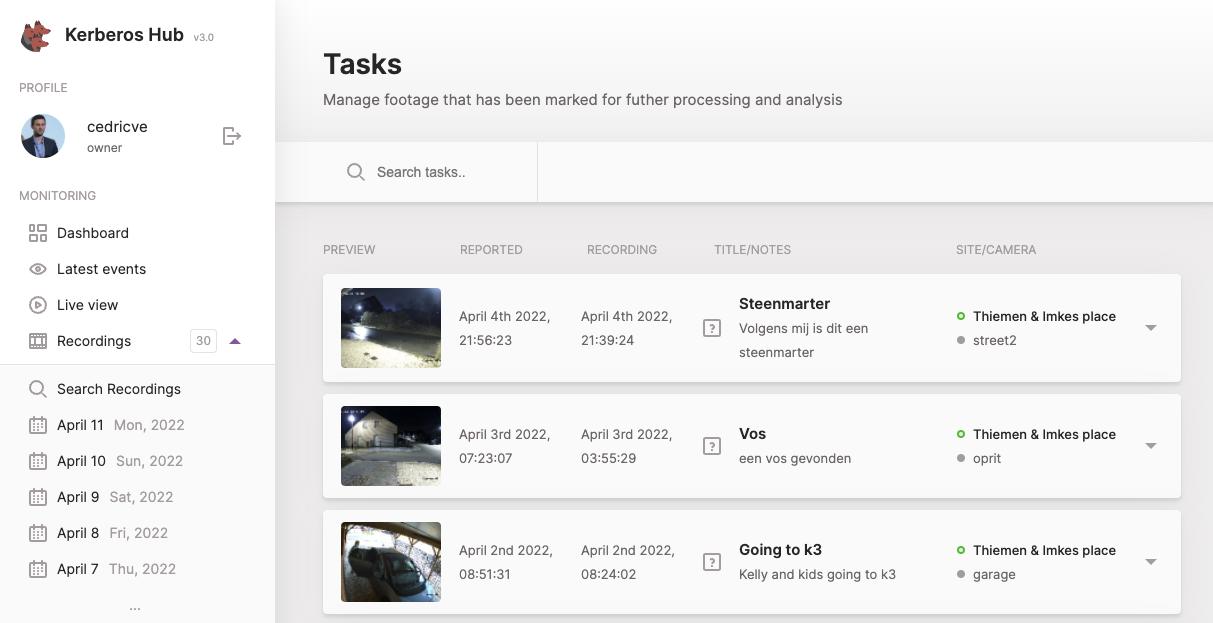Click the question-mark icon on the Vos task
This screenshot has height=623, width=1213.
711,448
